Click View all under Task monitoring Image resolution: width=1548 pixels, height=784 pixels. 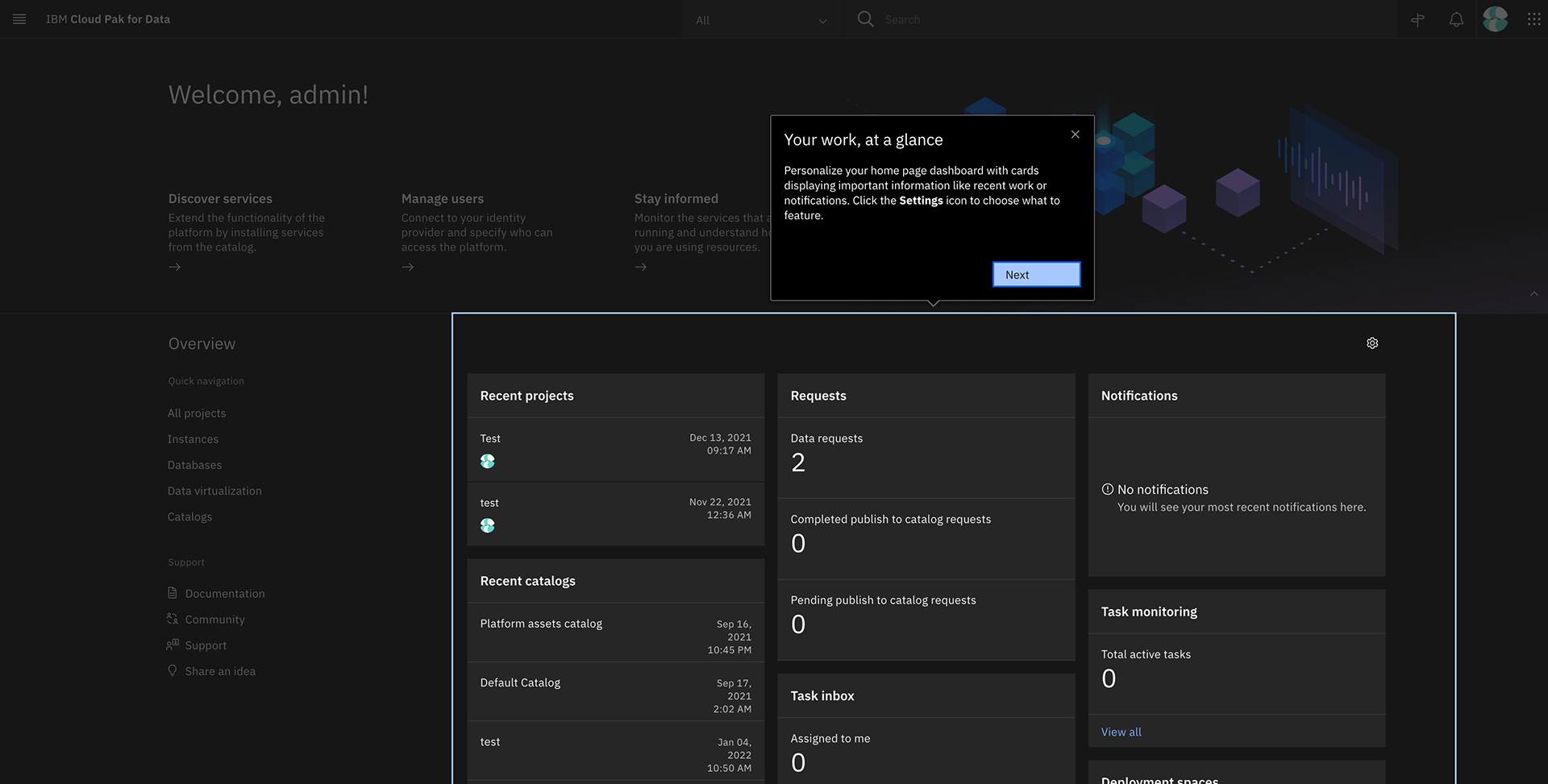[1121, 732]
